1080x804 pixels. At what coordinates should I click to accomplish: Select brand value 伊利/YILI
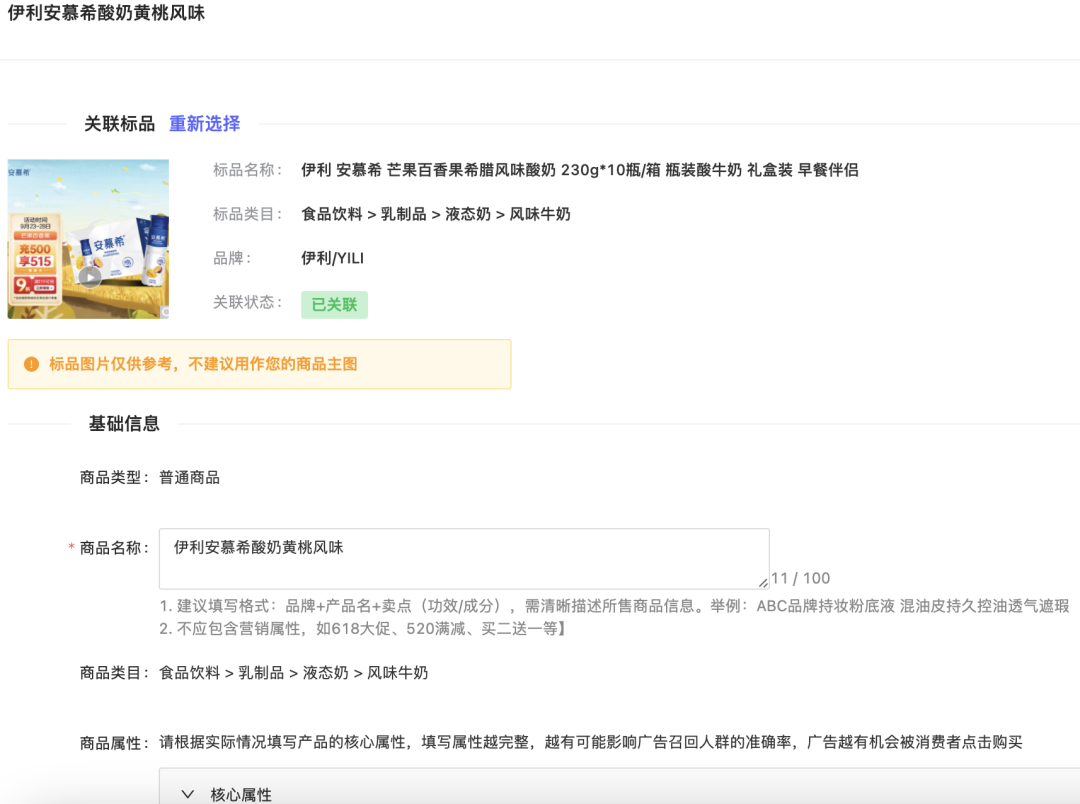[332, 258]
